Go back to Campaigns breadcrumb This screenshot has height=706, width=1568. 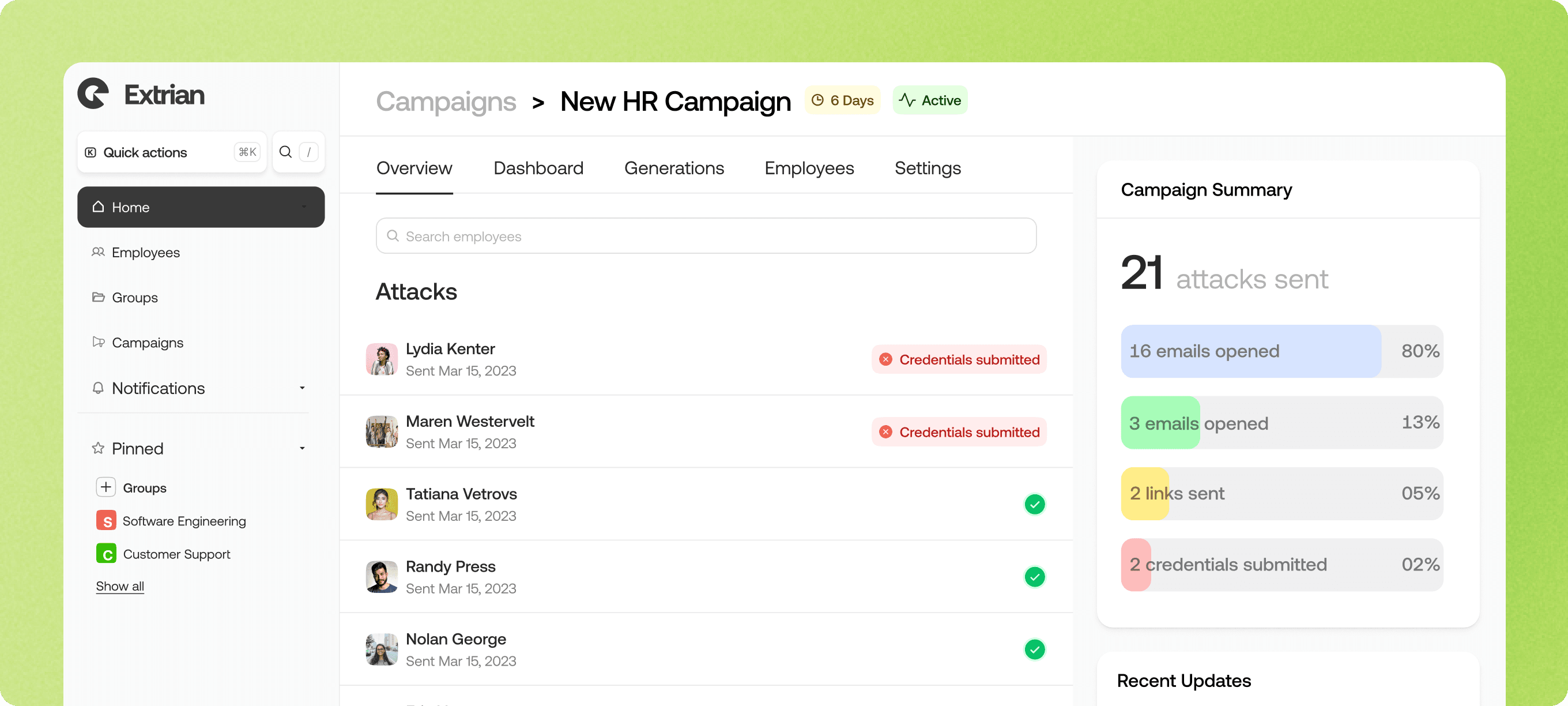446,101
